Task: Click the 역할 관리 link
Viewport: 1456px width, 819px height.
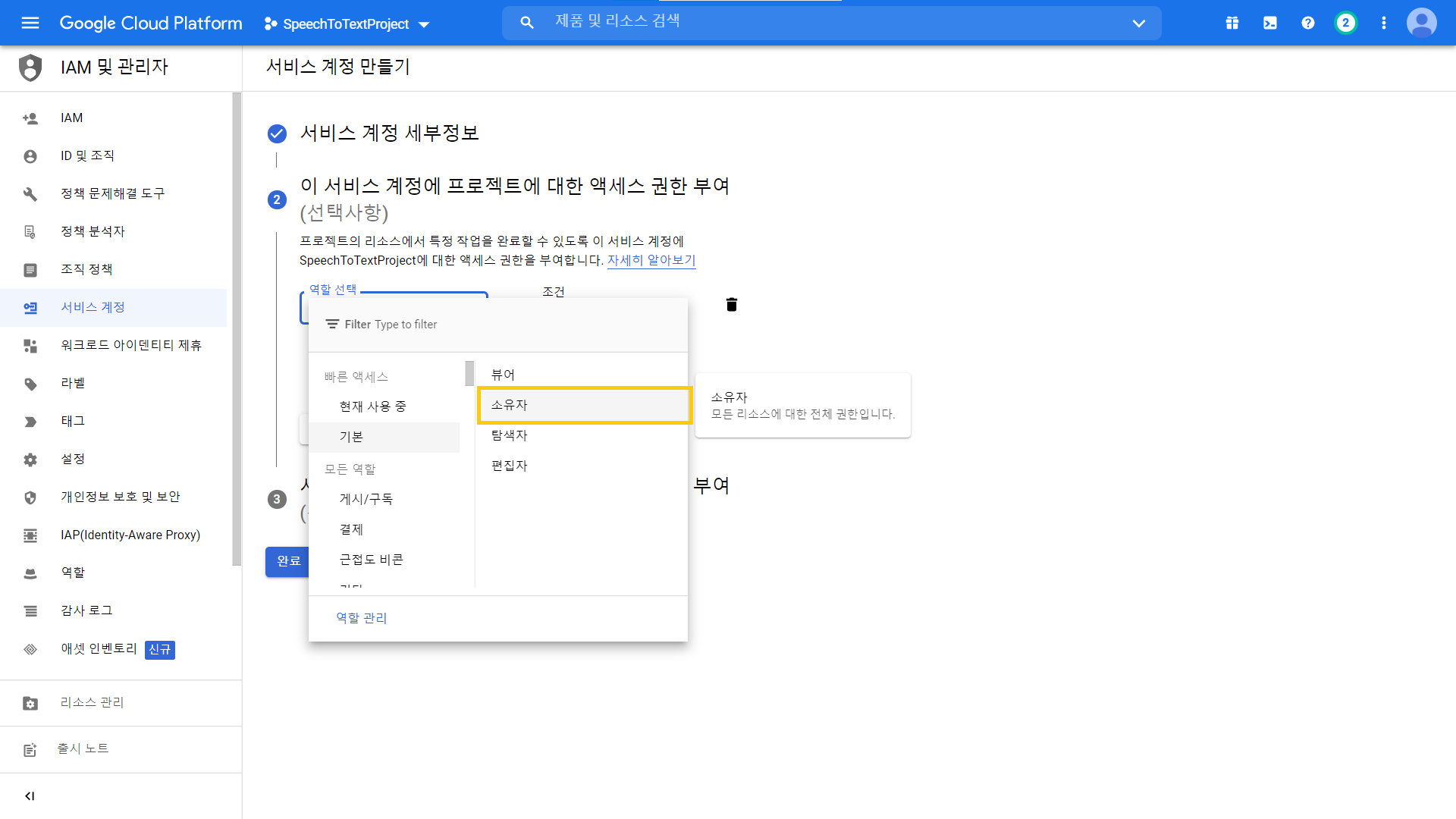Action: click(x=362, y=618)
